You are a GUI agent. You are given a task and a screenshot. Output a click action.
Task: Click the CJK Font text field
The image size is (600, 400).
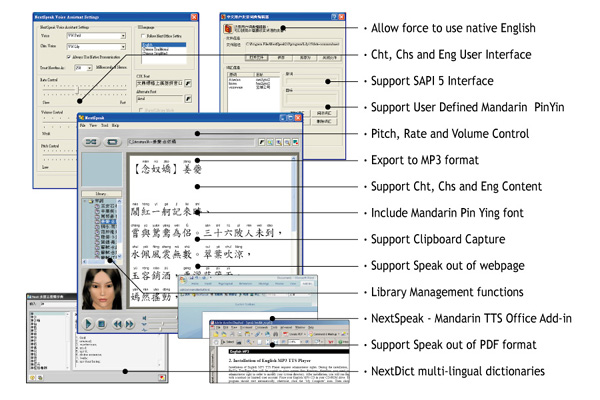coord(160,83)
